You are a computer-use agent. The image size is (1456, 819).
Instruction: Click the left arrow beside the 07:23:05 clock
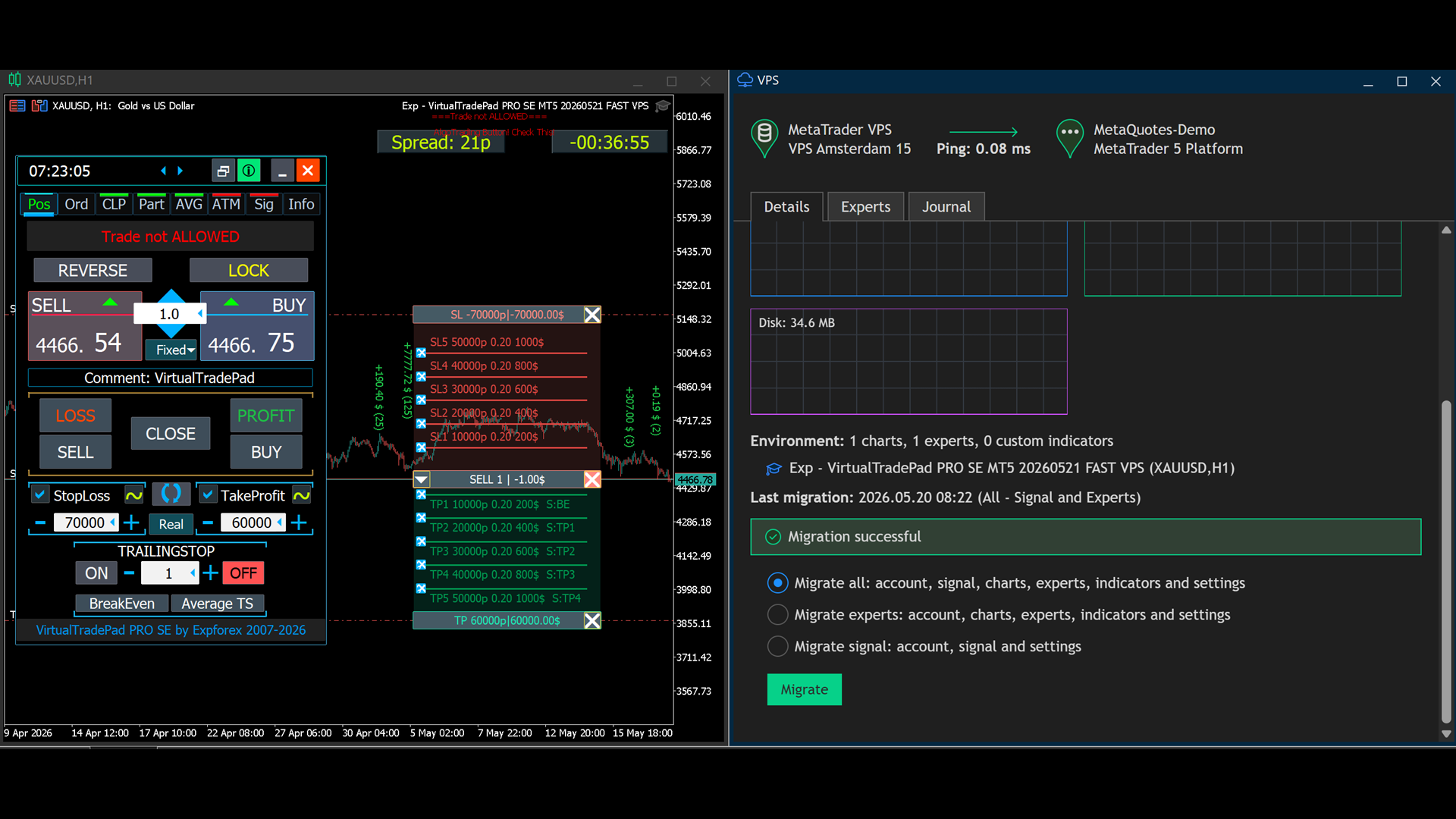[x=163, y=171]
